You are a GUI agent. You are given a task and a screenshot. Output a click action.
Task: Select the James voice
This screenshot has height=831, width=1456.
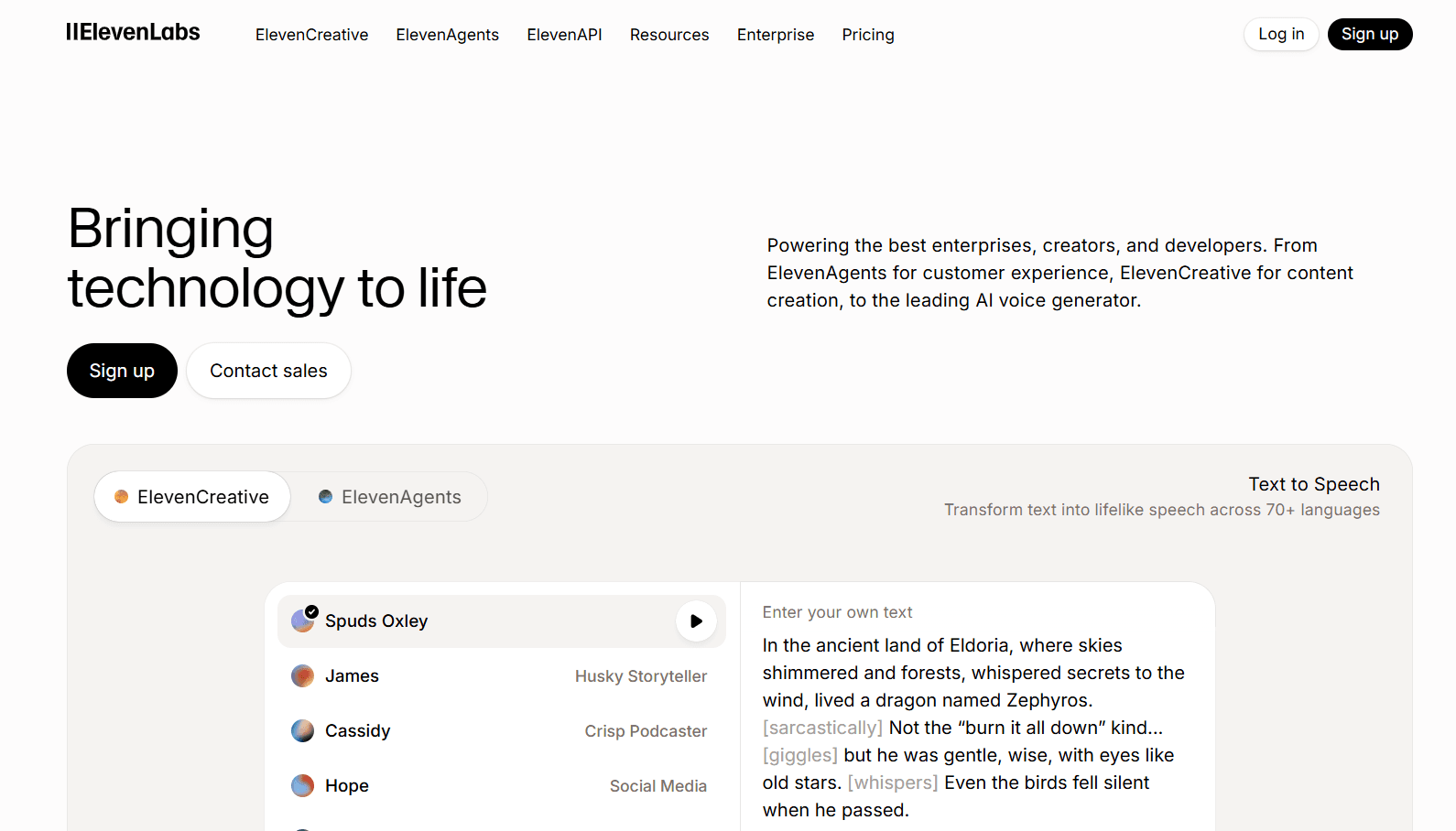click(502, 676)
